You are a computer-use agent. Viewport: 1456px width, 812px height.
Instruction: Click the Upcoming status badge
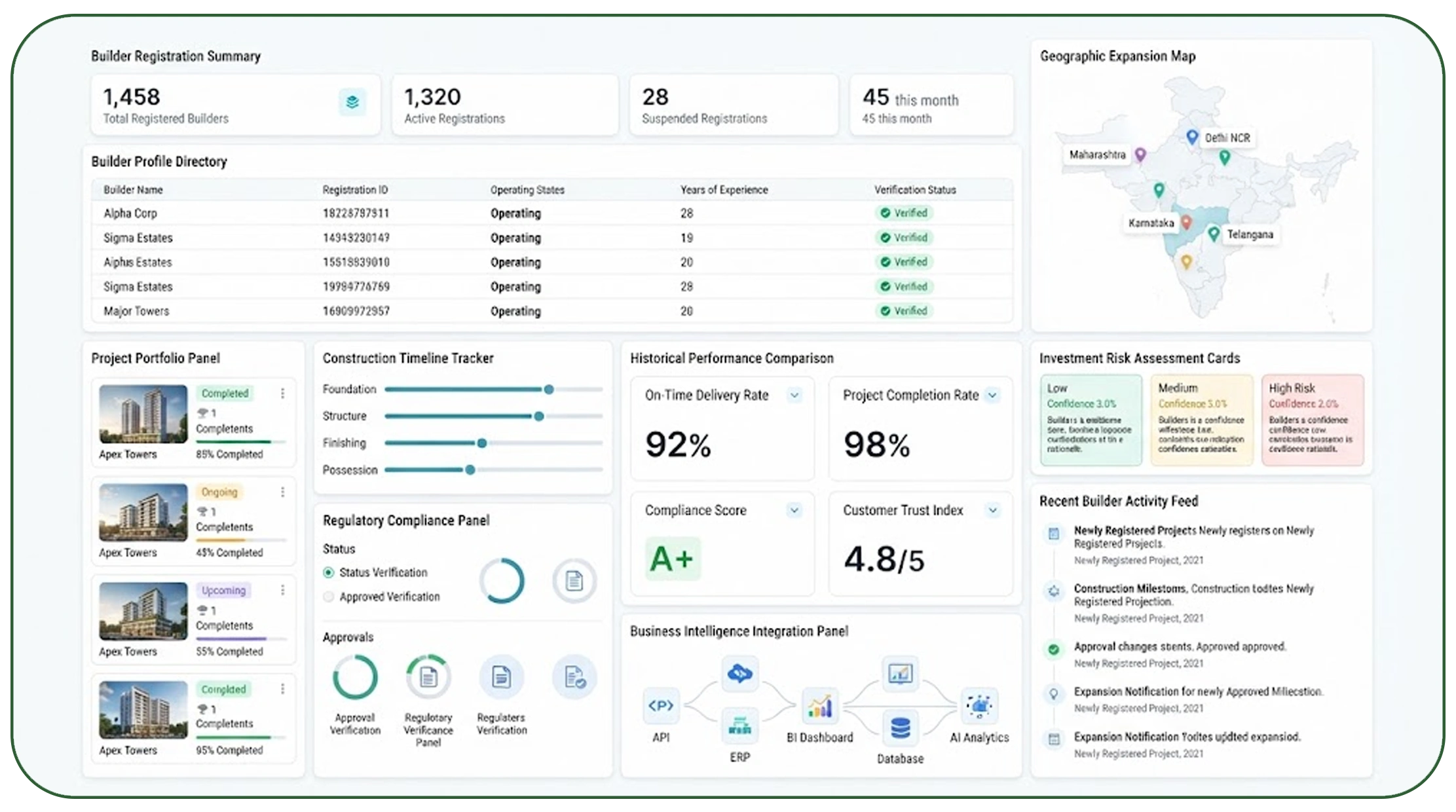pos(223,590)
